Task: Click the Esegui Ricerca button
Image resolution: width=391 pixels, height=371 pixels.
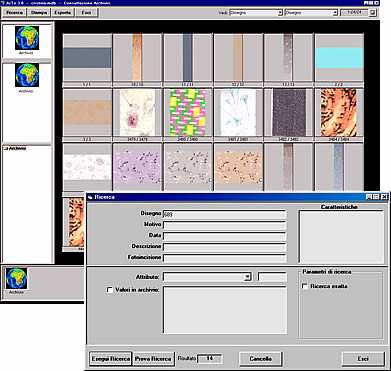Action: [111, 359]
